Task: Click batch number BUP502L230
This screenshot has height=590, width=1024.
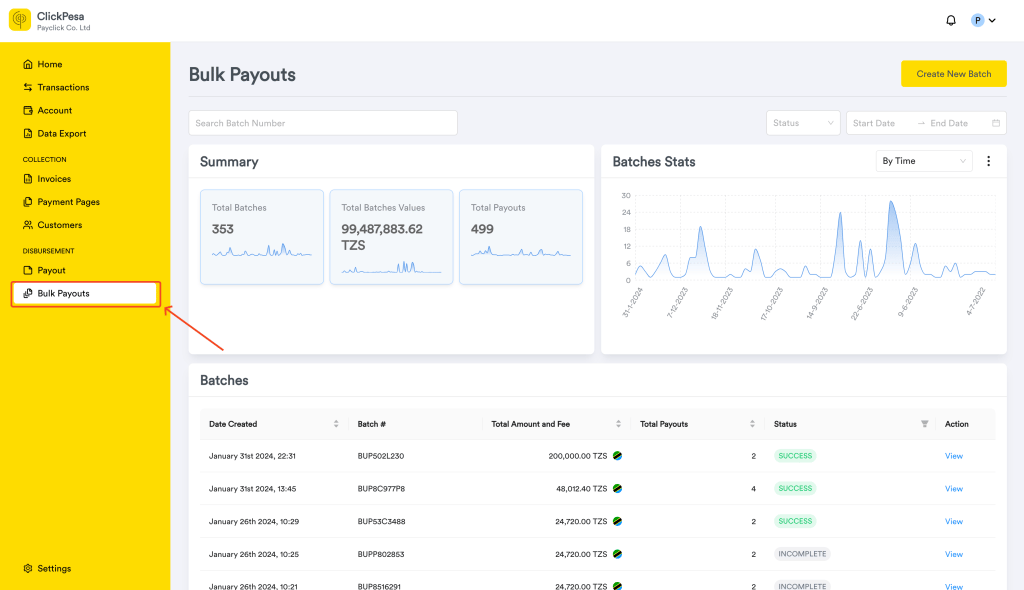Action: (x=381, y=456)
